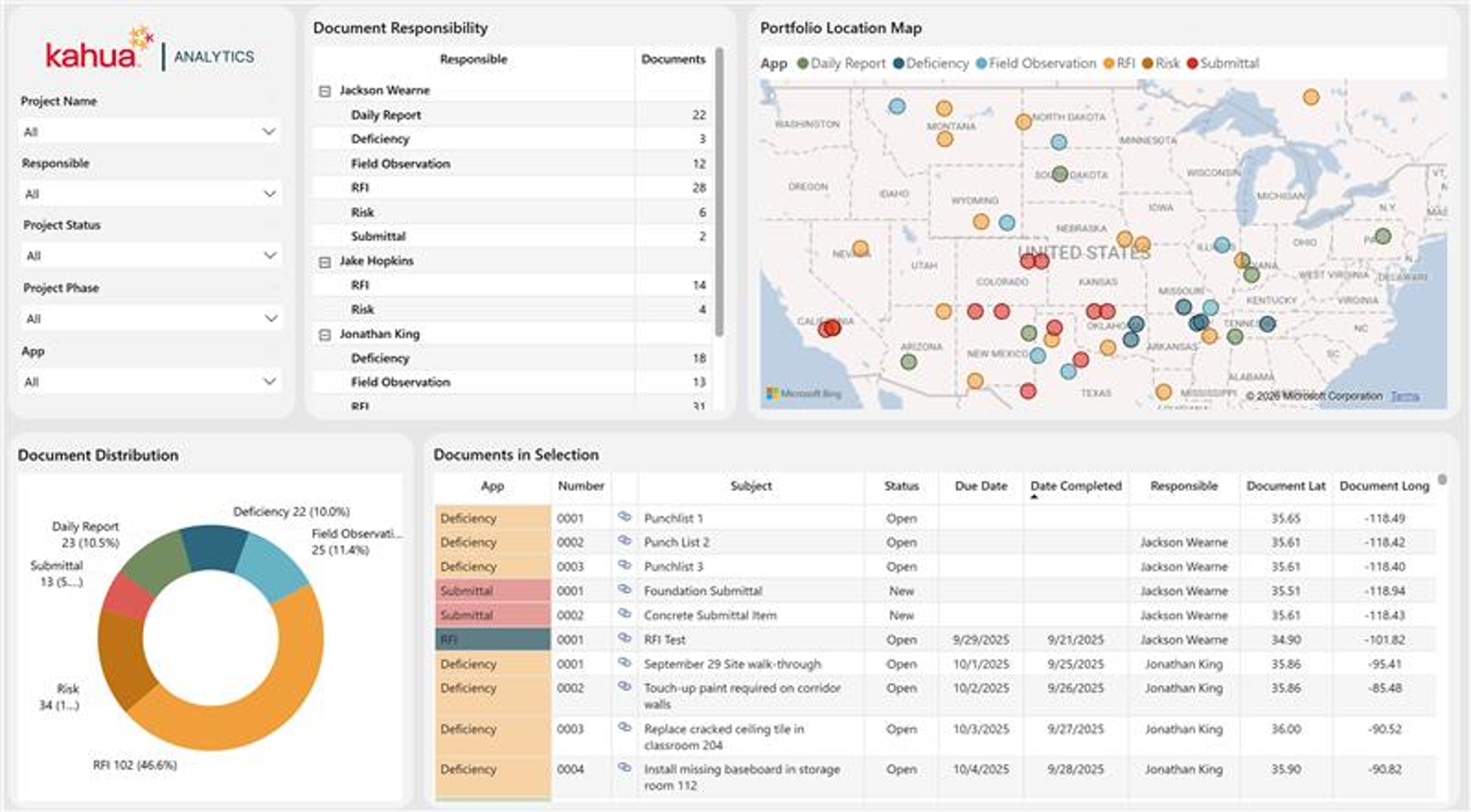Open the Project Status dropdown
Image resolution: width=1471 pixels, height=812 pixels.
149,255
